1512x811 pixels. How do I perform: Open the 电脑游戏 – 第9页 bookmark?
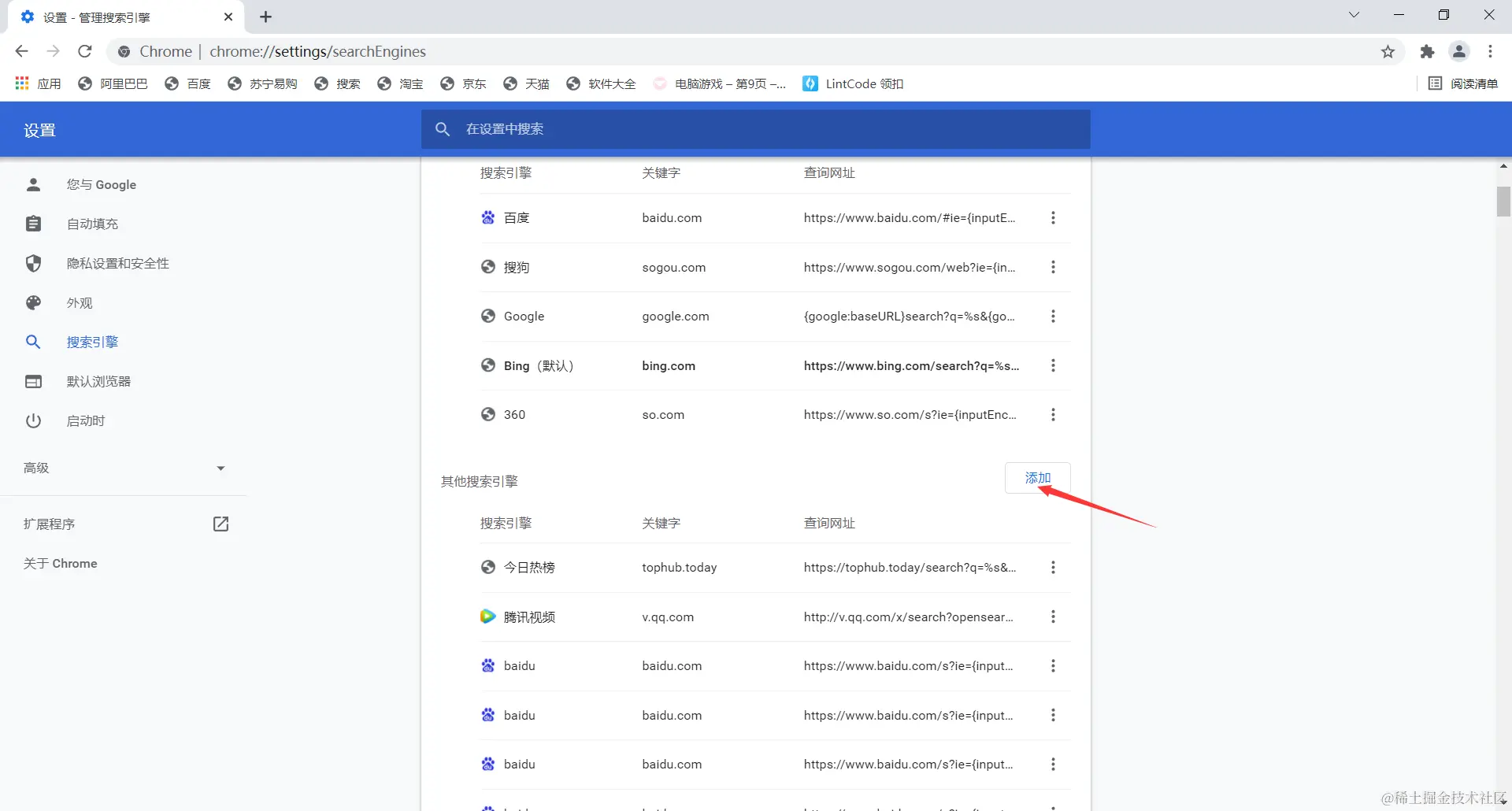[x=719, y=83]
